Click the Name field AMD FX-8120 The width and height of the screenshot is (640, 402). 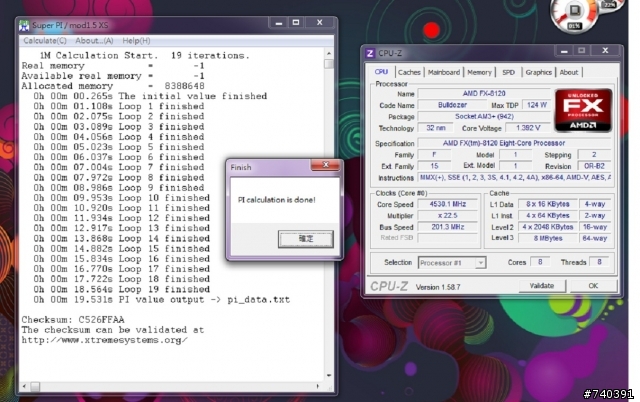[484, 93]
